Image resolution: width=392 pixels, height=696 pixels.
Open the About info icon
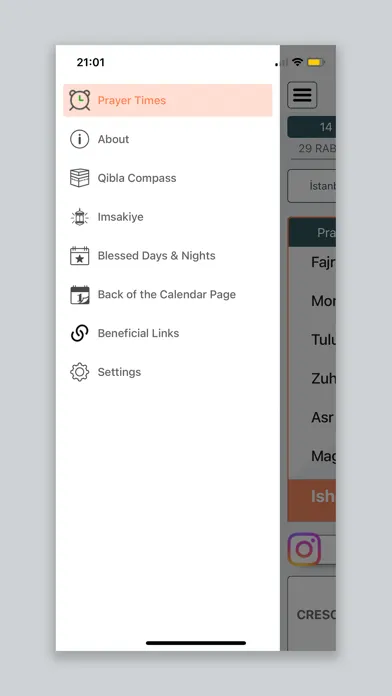[x=79, y=139]
